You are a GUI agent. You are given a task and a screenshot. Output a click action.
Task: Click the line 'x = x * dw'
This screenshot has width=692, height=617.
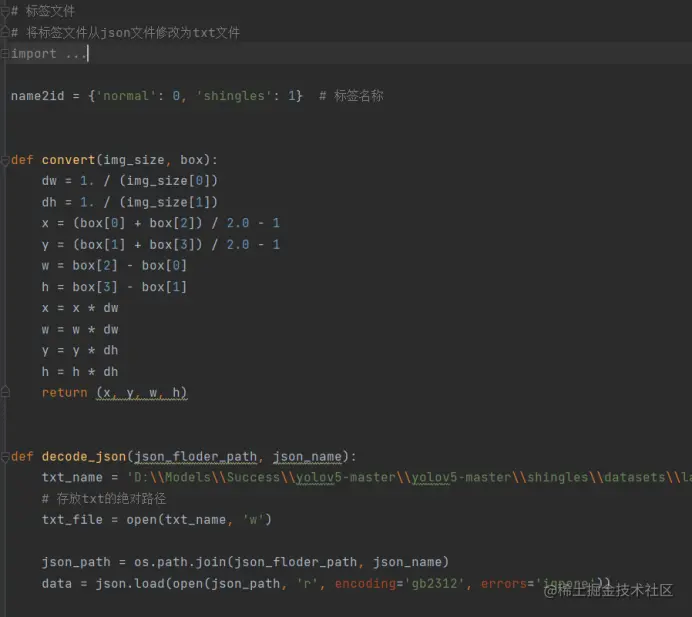tap(80, 308)
